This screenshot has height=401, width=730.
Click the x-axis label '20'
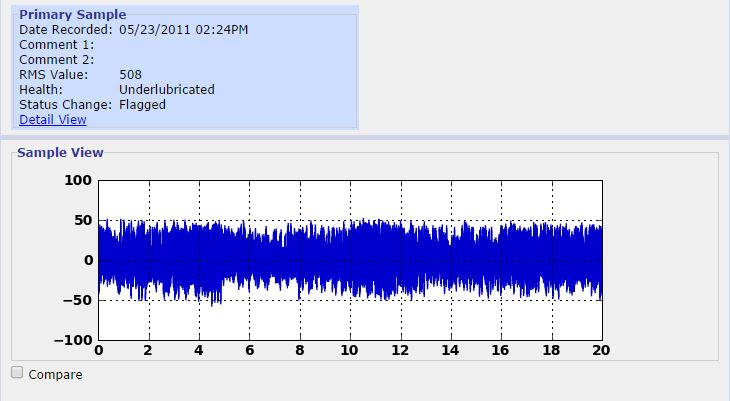(601, 350)
